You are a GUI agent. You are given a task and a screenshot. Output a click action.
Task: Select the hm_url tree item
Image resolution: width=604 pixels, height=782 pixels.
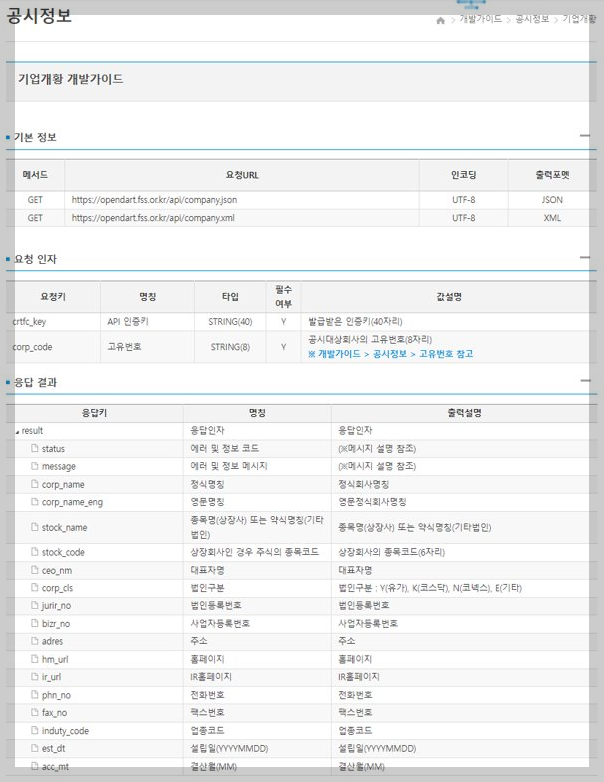pos(55,659)
